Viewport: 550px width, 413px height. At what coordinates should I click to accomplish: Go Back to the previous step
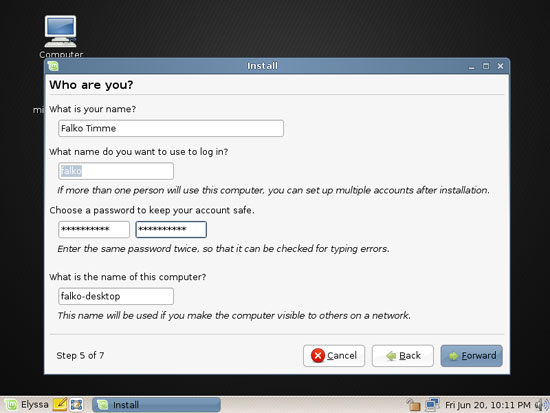tap(403, 356)
